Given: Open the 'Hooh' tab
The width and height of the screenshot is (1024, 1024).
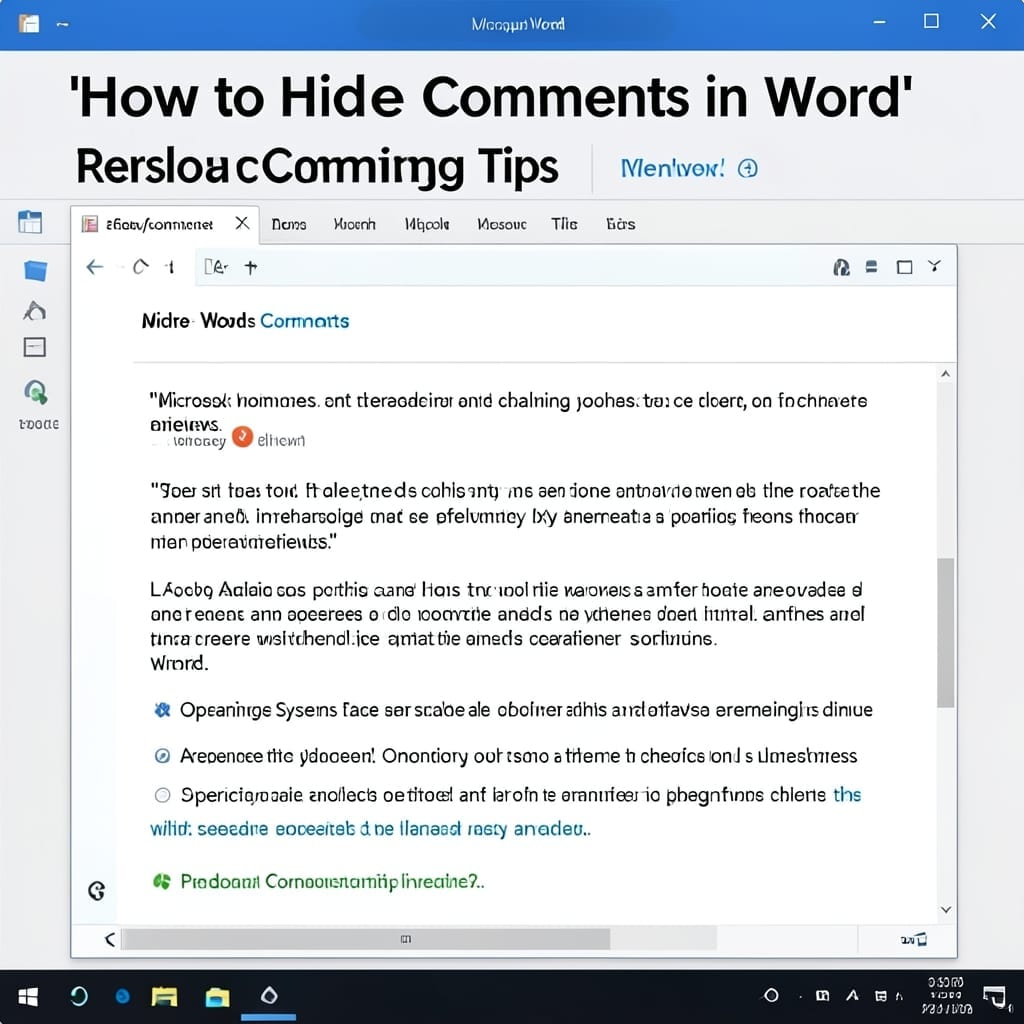Looking at the screenshot, I should tap(355, 224).
